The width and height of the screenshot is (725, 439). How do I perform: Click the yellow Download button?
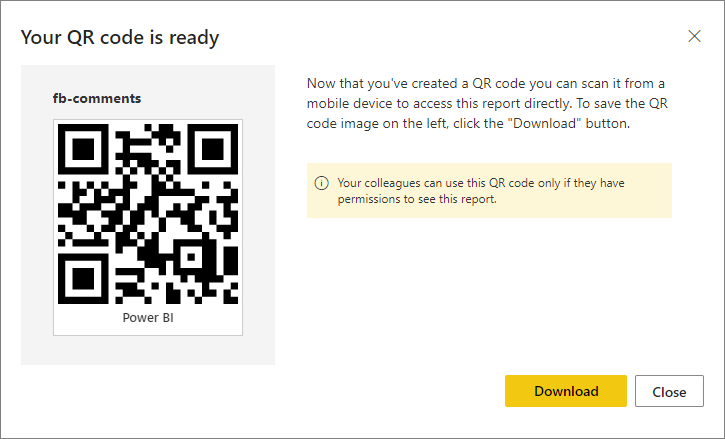(565, 391)
